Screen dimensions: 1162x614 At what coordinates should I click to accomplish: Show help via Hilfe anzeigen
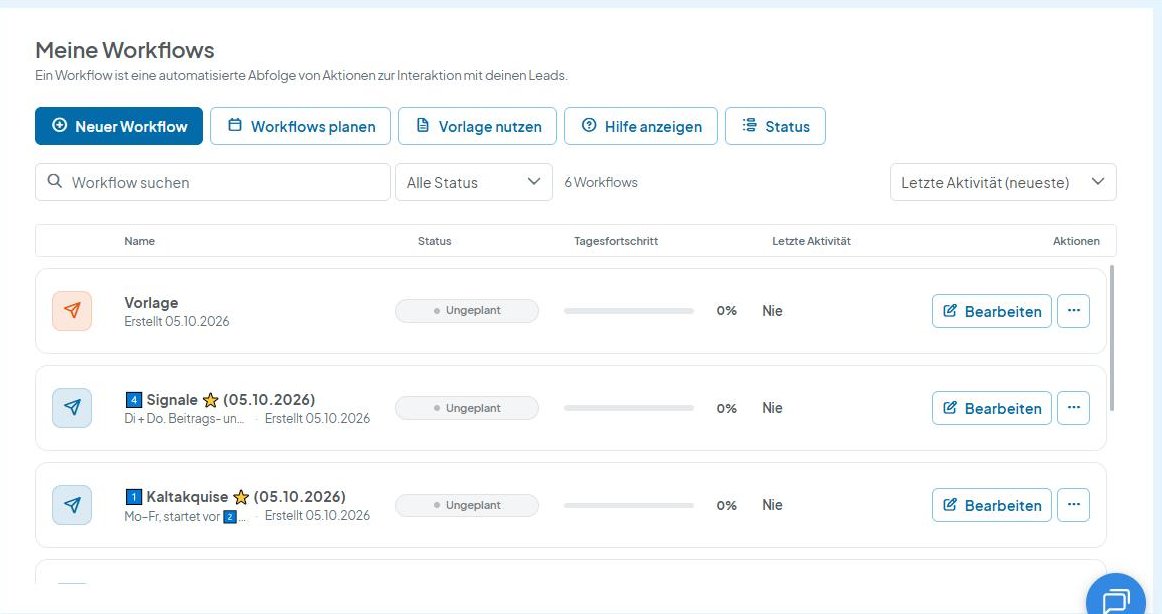(x=641, y=126)
